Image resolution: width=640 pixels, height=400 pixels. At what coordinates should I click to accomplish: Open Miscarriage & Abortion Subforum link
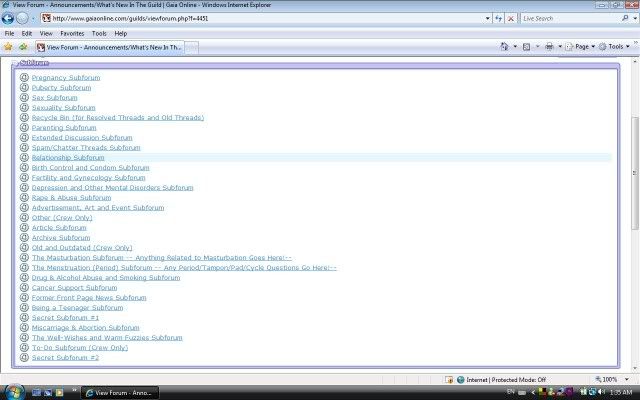tap(85, 328)
